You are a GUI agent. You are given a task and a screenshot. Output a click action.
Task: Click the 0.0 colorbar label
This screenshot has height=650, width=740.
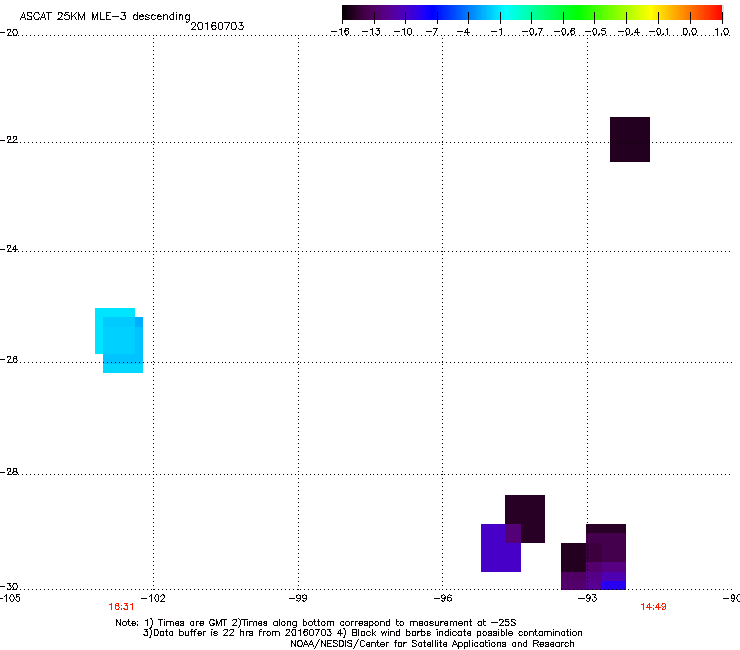point(690,32)
